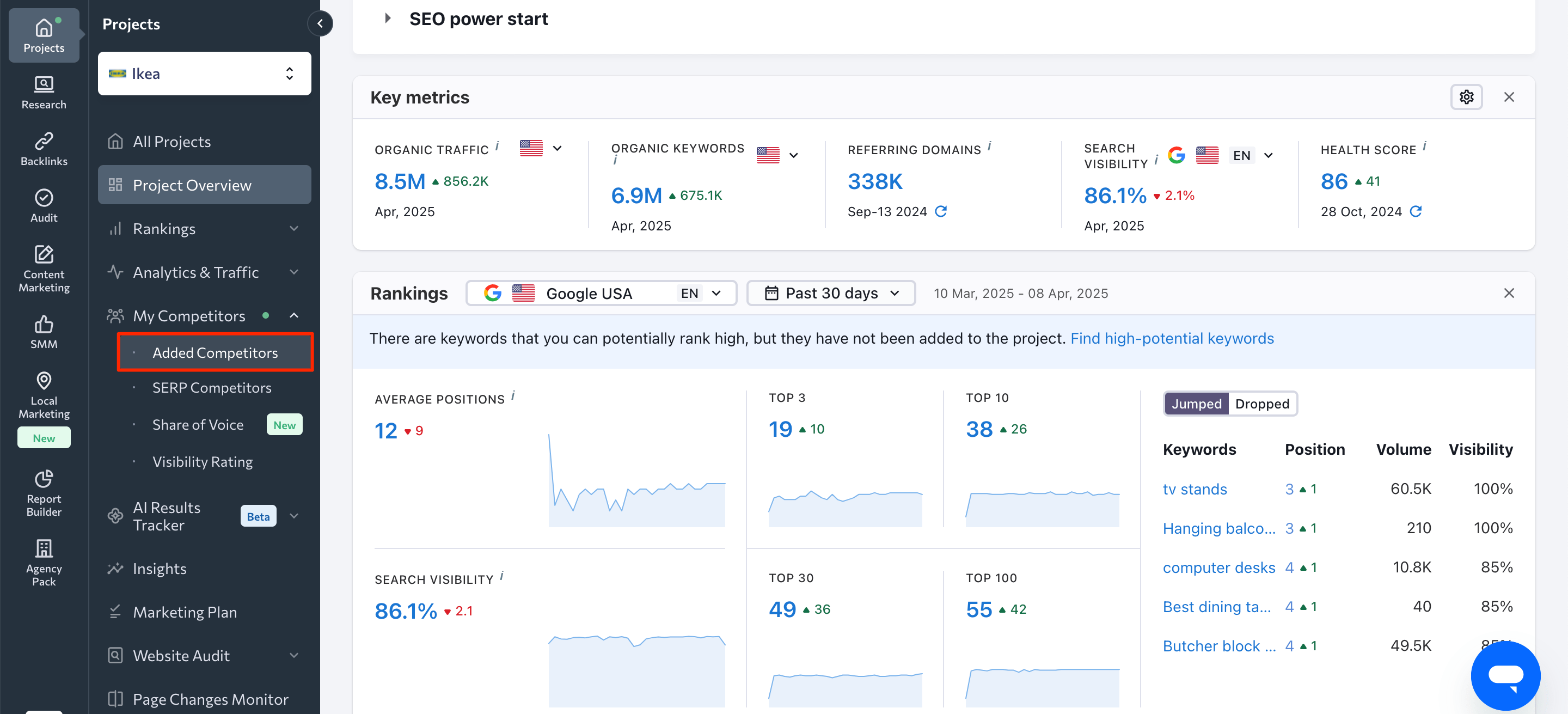Click Referring Domains info icon
Screen dimensions: 1568x714
click(x=989, y=146)
